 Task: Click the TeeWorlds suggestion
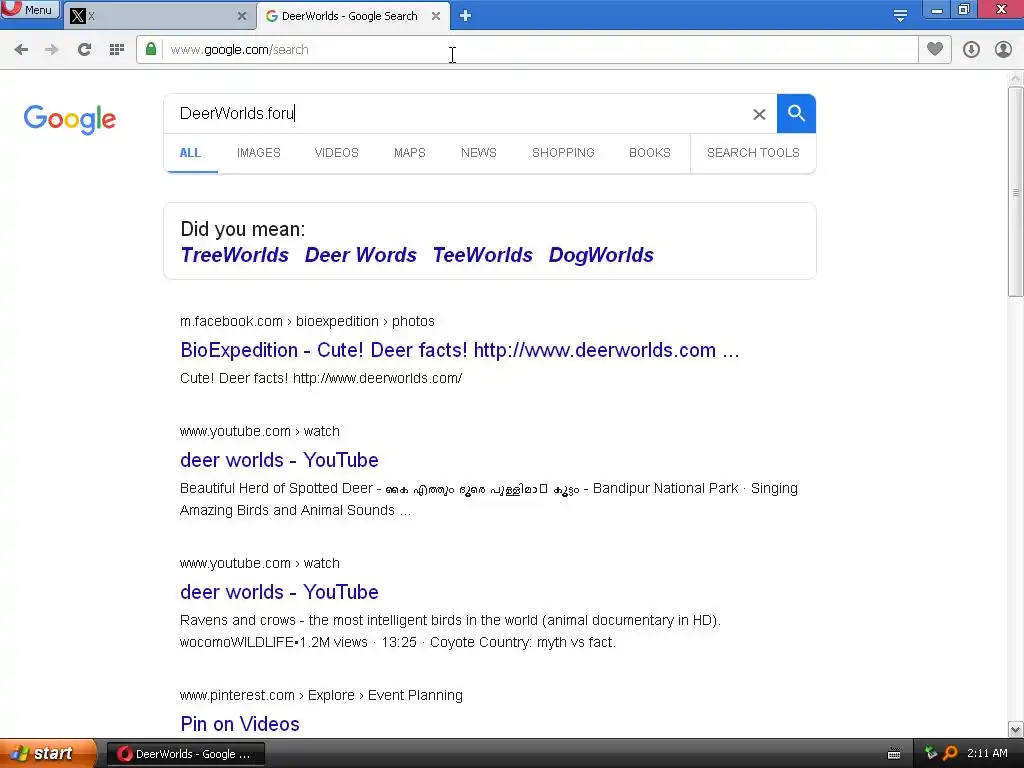483,255
